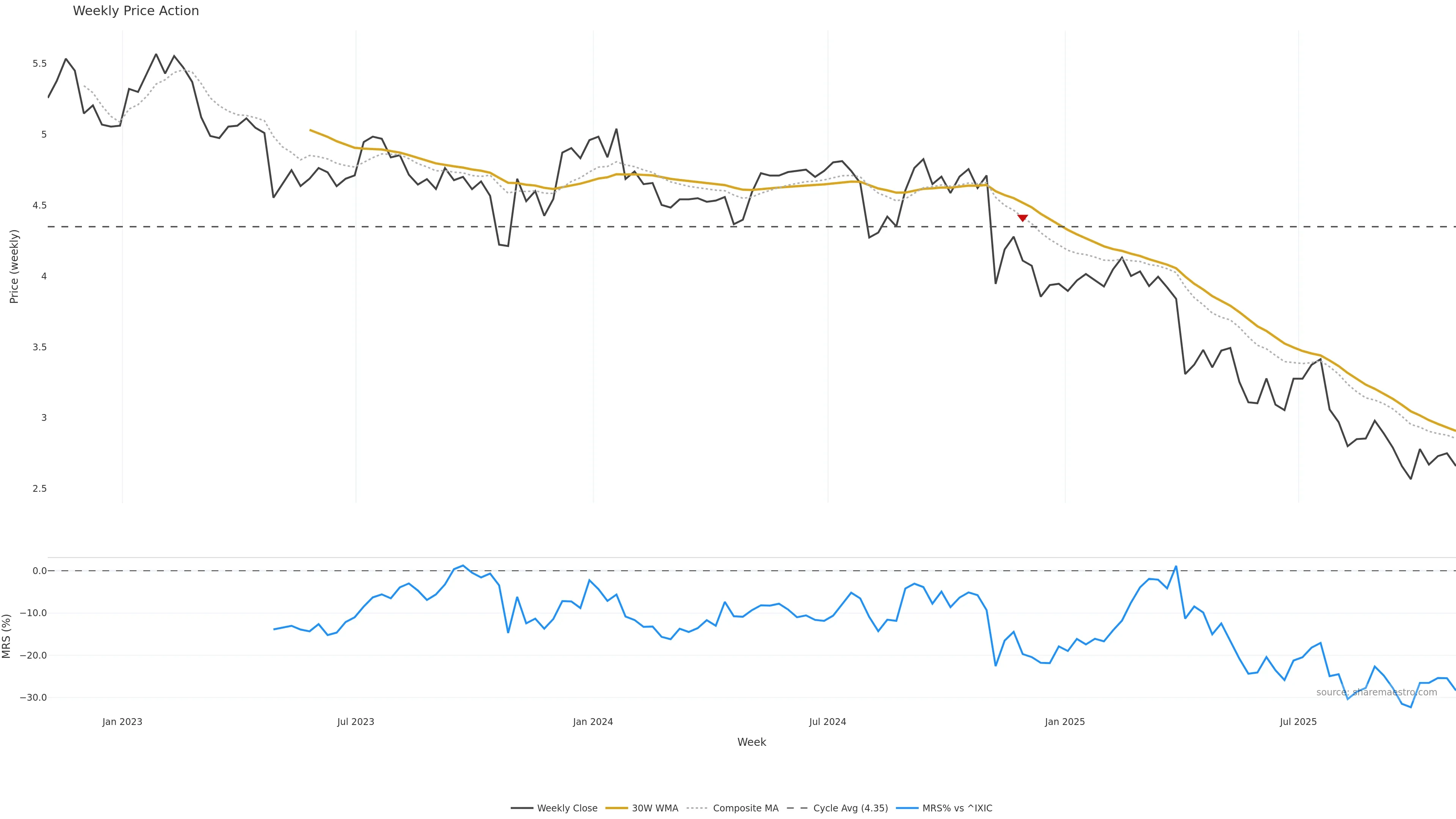This screenshot has width=1456, height=819.
Task: Click the 5.5 price axis tick
Action: pyautogui.click(x=39, y=63)
